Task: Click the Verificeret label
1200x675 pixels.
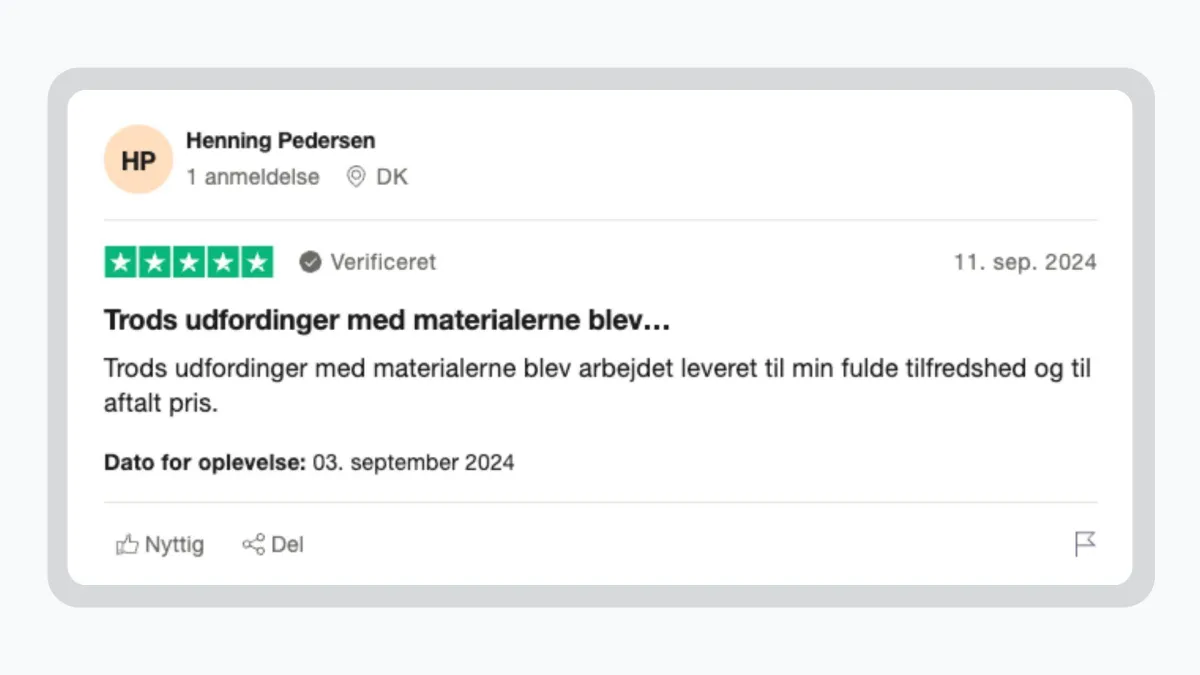Action: (x=383, y=262)
